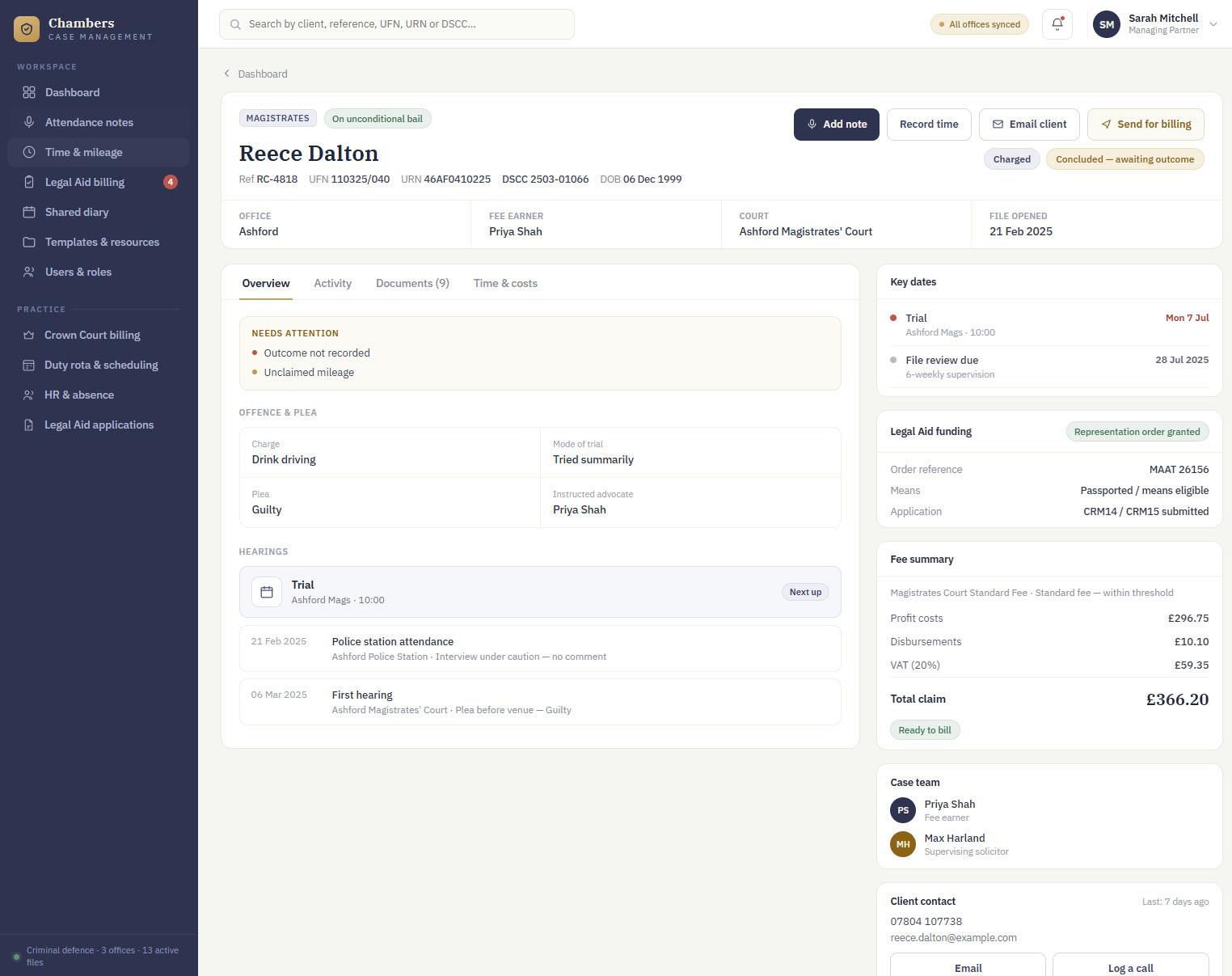Open Legal Aid billing in the sidebar
The height and width of the screenshot is (976, 1232).
click(x=99, y=182)
